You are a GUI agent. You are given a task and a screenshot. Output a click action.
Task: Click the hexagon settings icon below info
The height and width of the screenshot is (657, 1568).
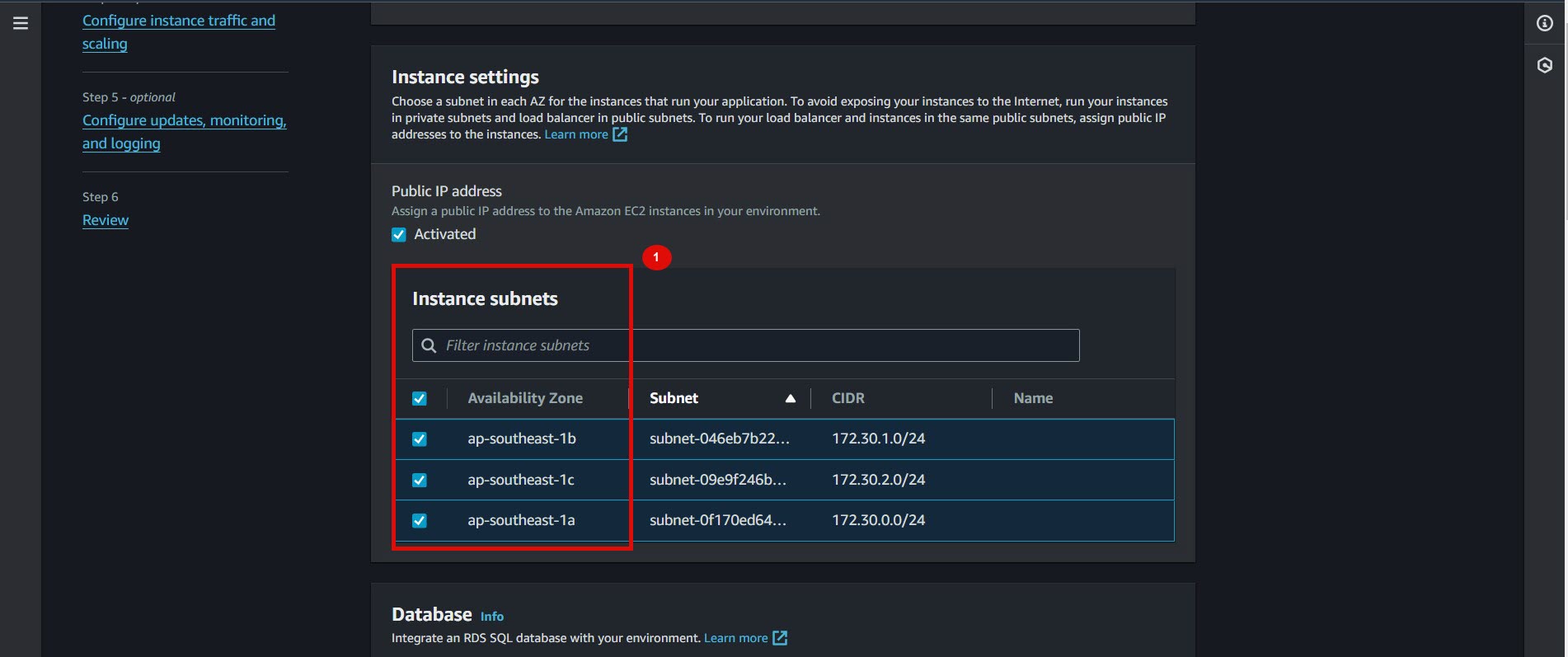(x=1545, y=65)
